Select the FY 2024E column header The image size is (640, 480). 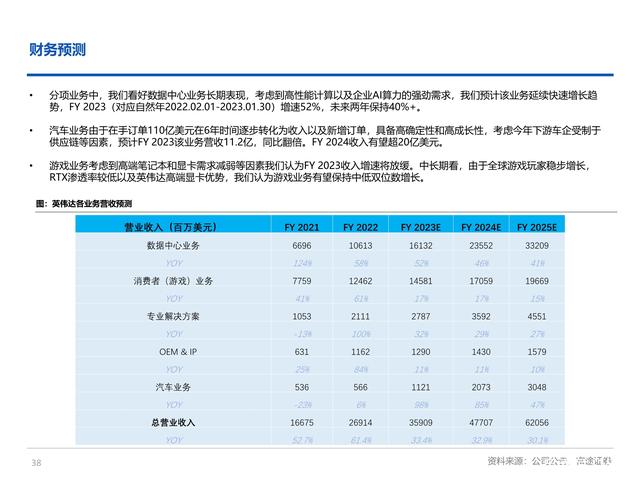click(x=481, y=227)
